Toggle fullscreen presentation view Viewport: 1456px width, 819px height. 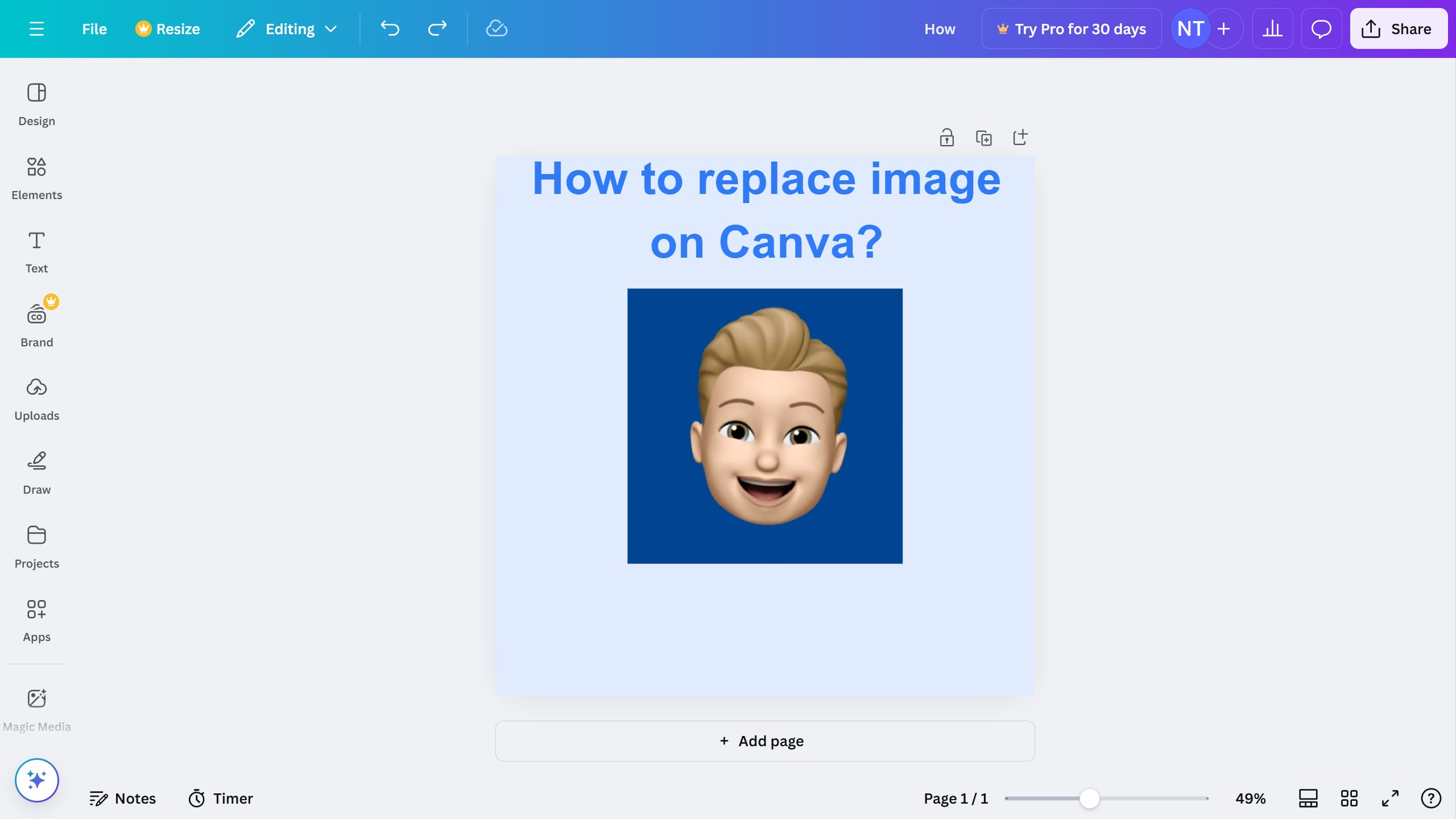1389,798
